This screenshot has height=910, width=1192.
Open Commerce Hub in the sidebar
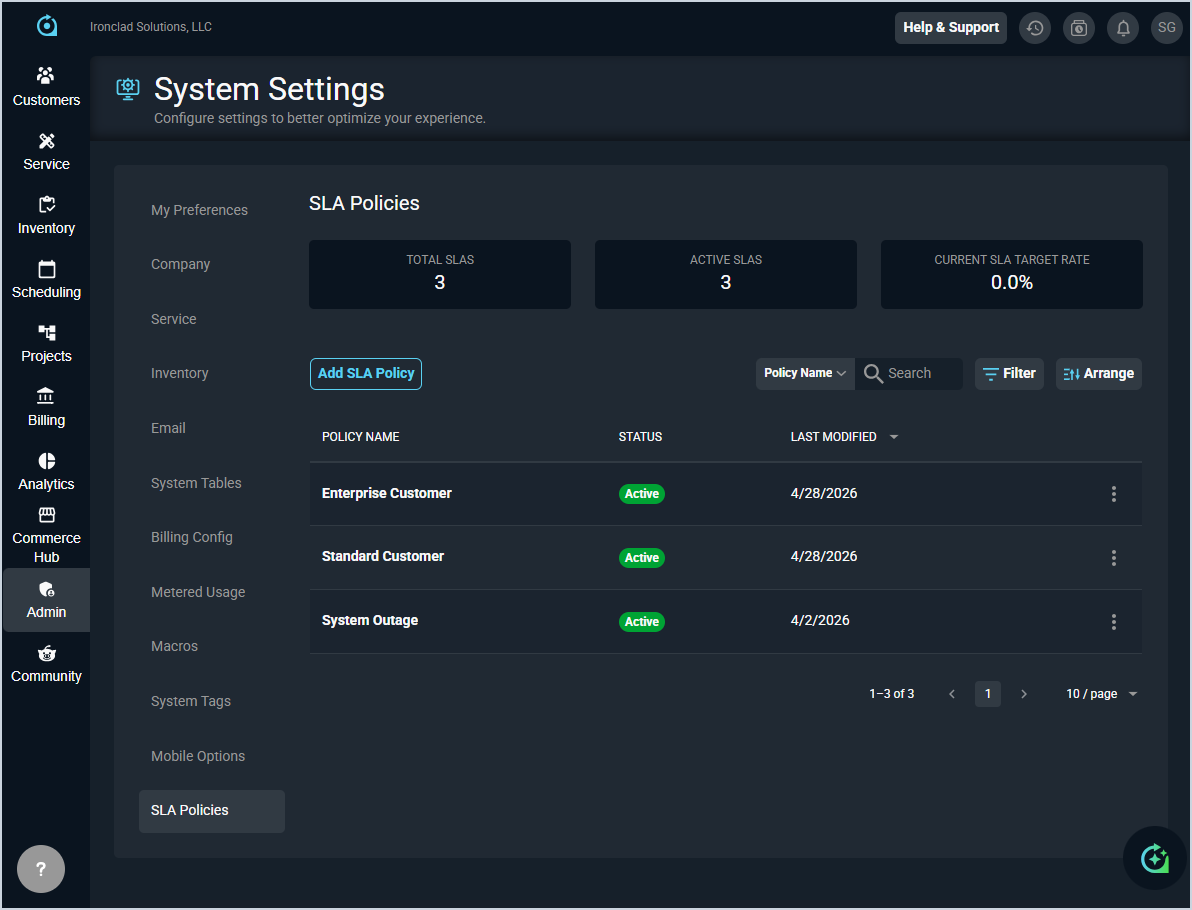46,535
